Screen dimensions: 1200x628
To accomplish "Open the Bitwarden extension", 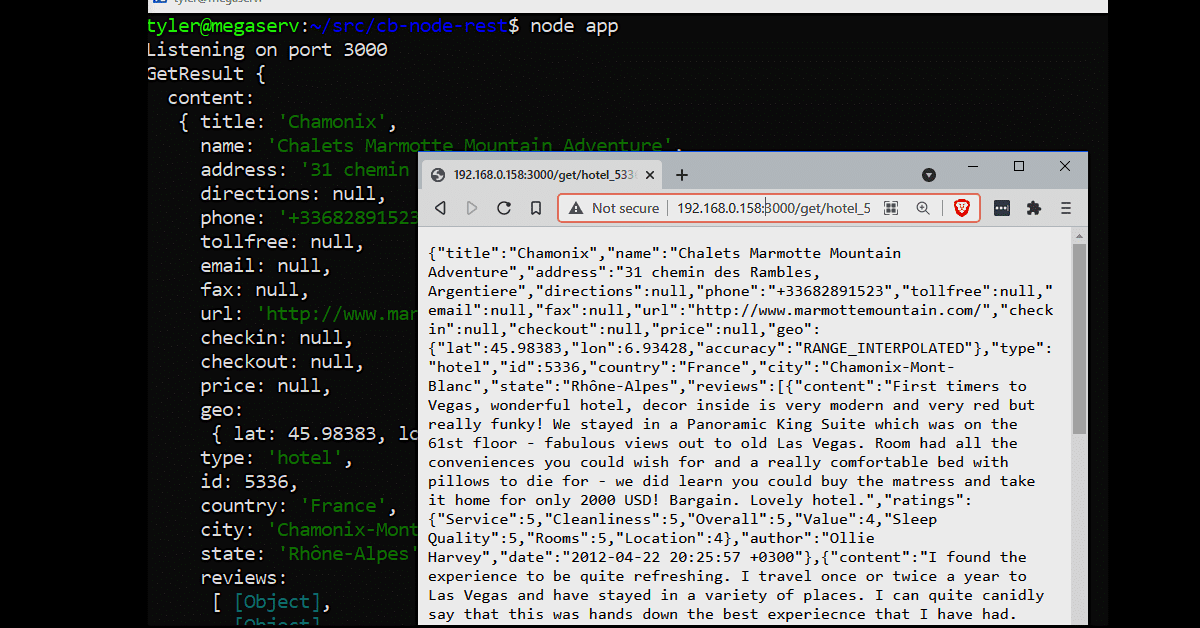I will (1001, 207).
